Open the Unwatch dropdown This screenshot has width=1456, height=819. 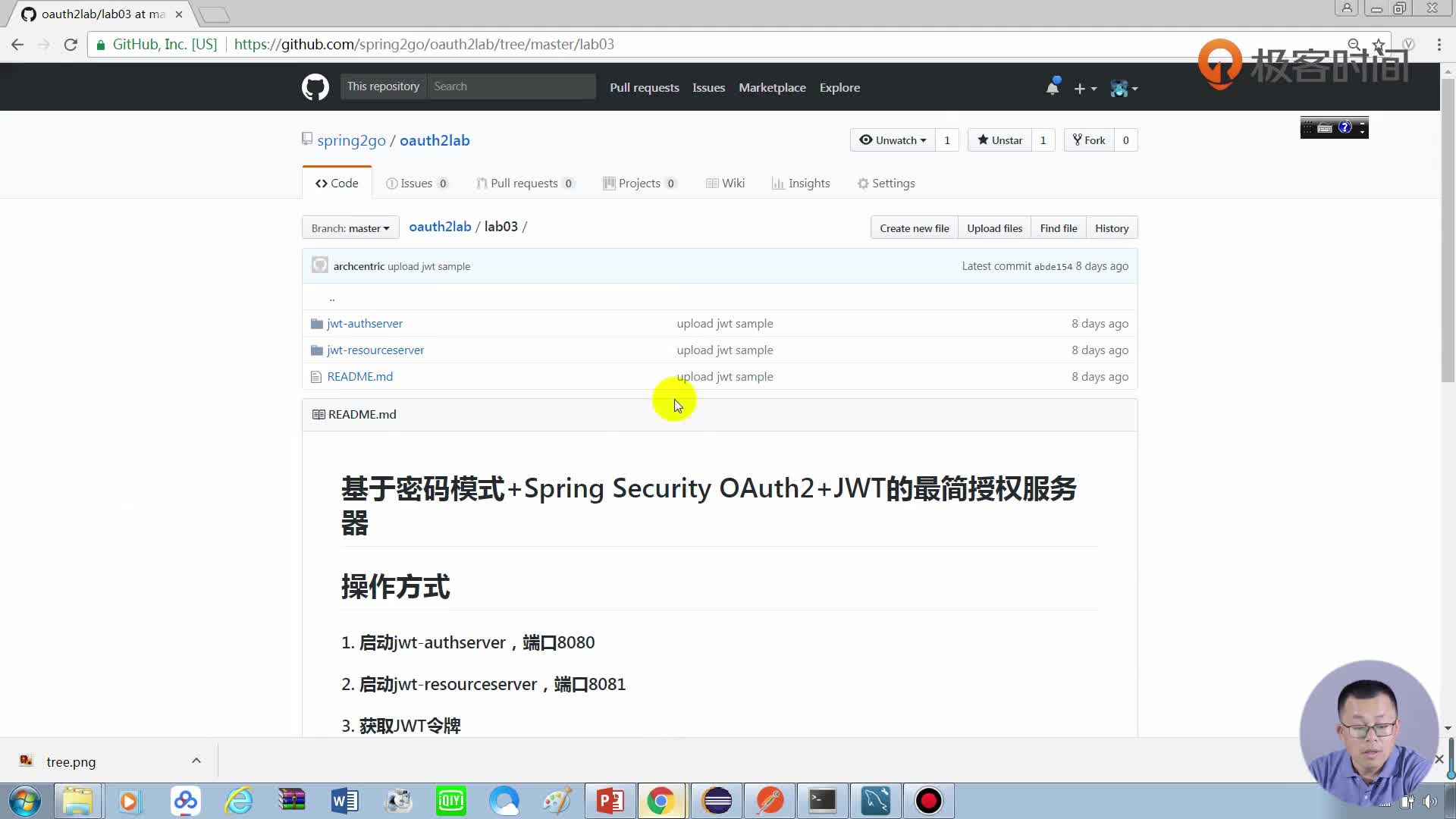click(x=893, y=140)
